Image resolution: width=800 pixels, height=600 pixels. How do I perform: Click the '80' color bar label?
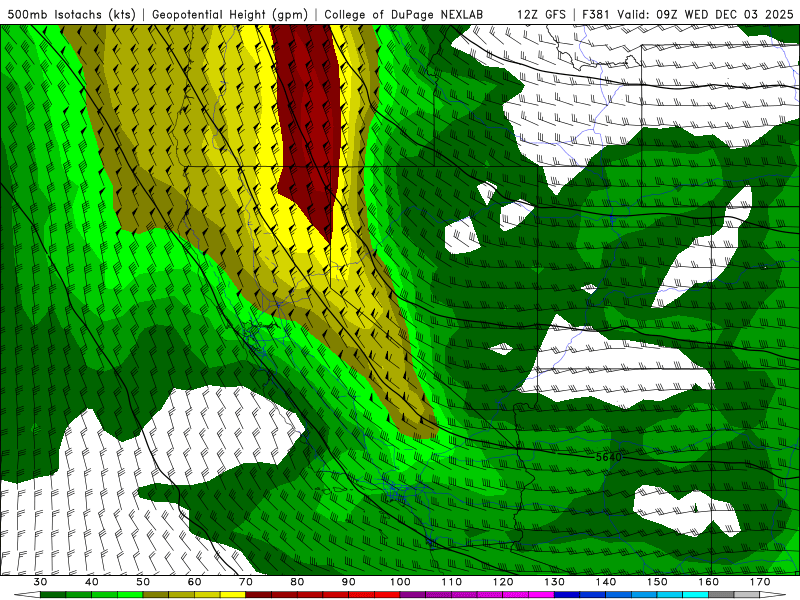point(297,582)
